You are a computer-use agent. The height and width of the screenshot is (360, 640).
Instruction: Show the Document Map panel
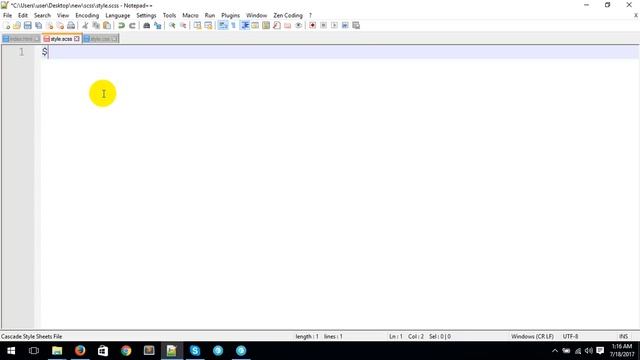coord(266,25)
